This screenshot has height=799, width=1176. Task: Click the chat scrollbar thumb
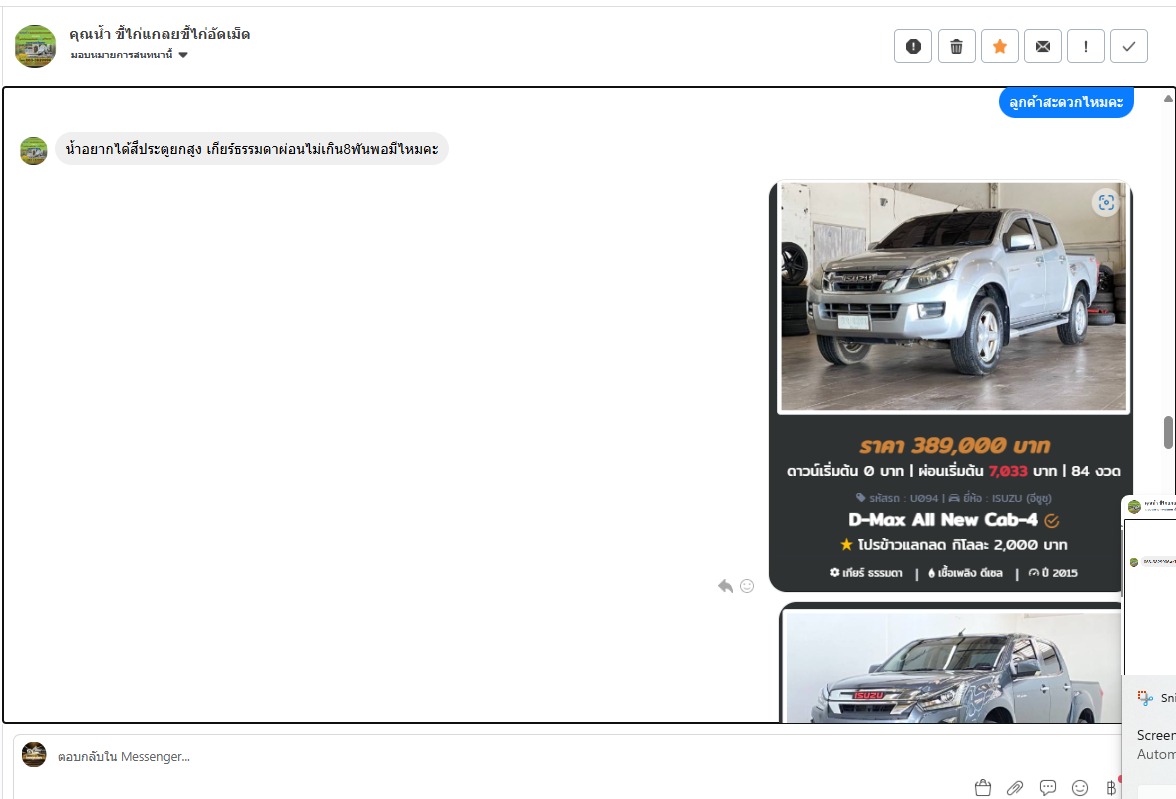pyautogui.click(x=1168, y=433)
